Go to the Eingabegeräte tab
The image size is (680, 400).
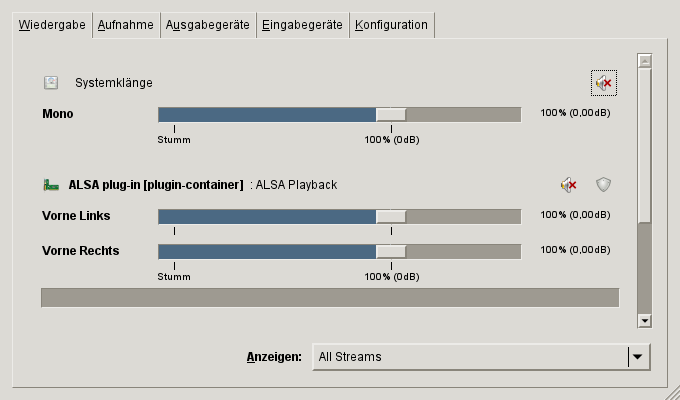click(303, 25)
